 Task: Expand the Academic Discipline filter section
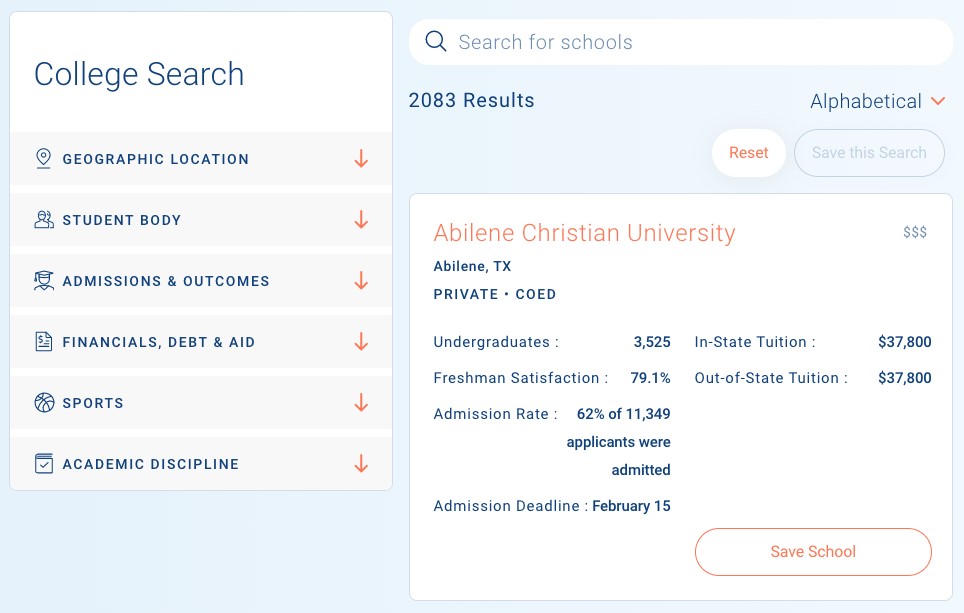361,464
